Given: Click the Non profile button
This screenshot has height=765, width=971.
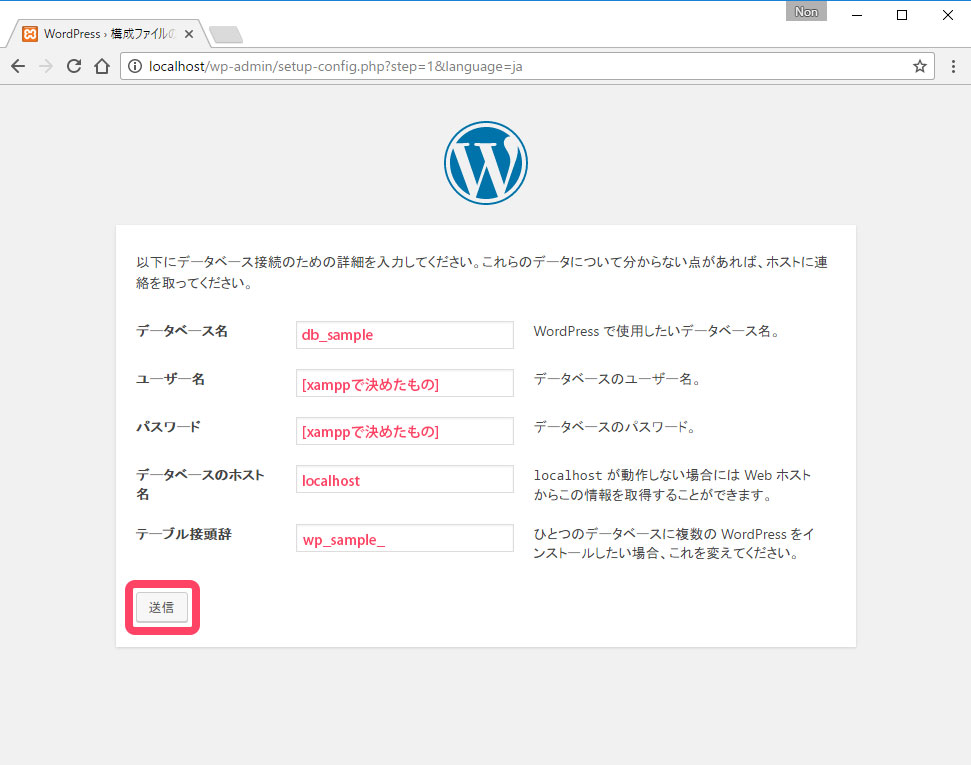Looking at the screenshot, I should (806, 11).
